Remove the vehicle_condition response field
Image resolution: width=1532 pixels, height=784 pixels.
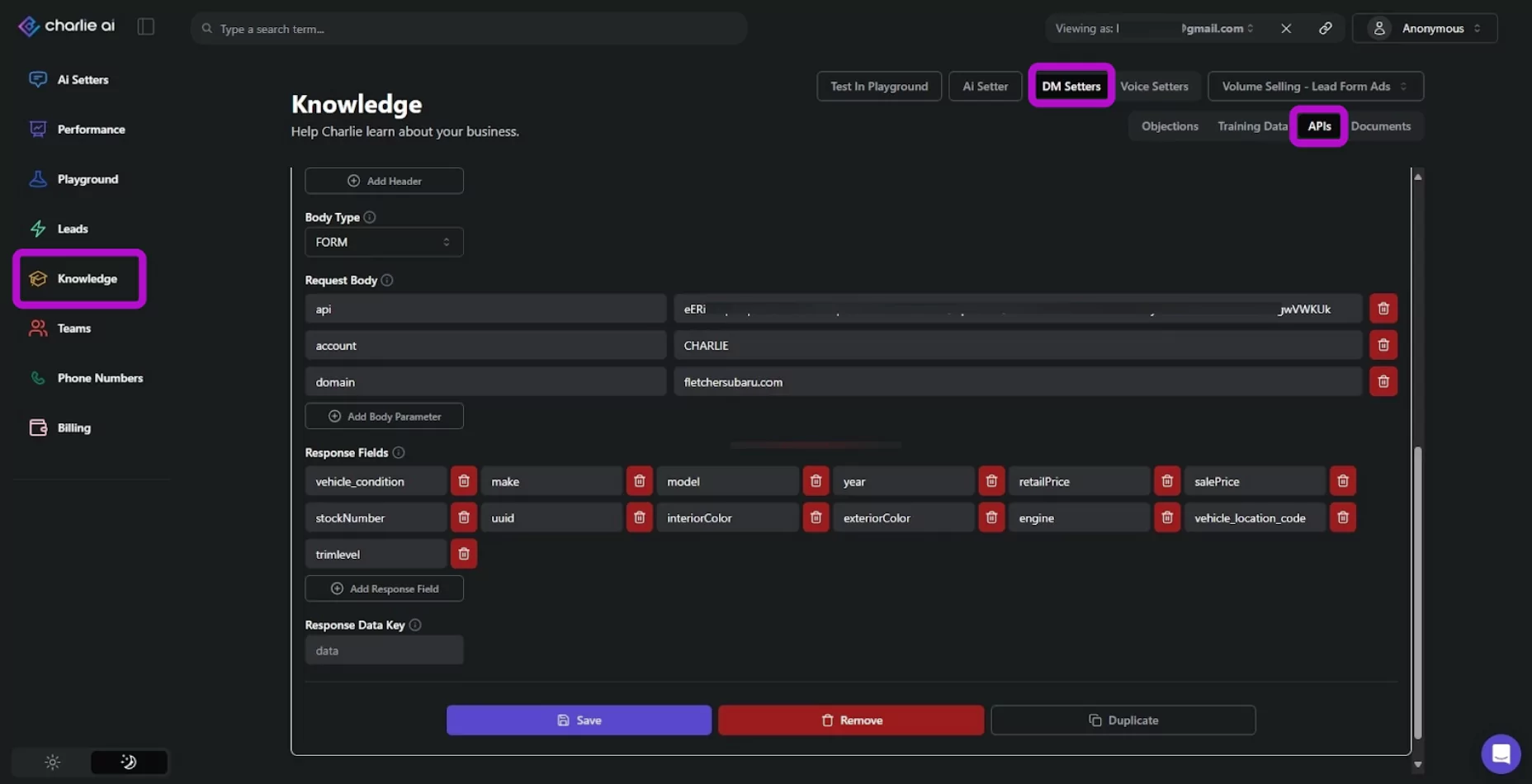[464, 481]
